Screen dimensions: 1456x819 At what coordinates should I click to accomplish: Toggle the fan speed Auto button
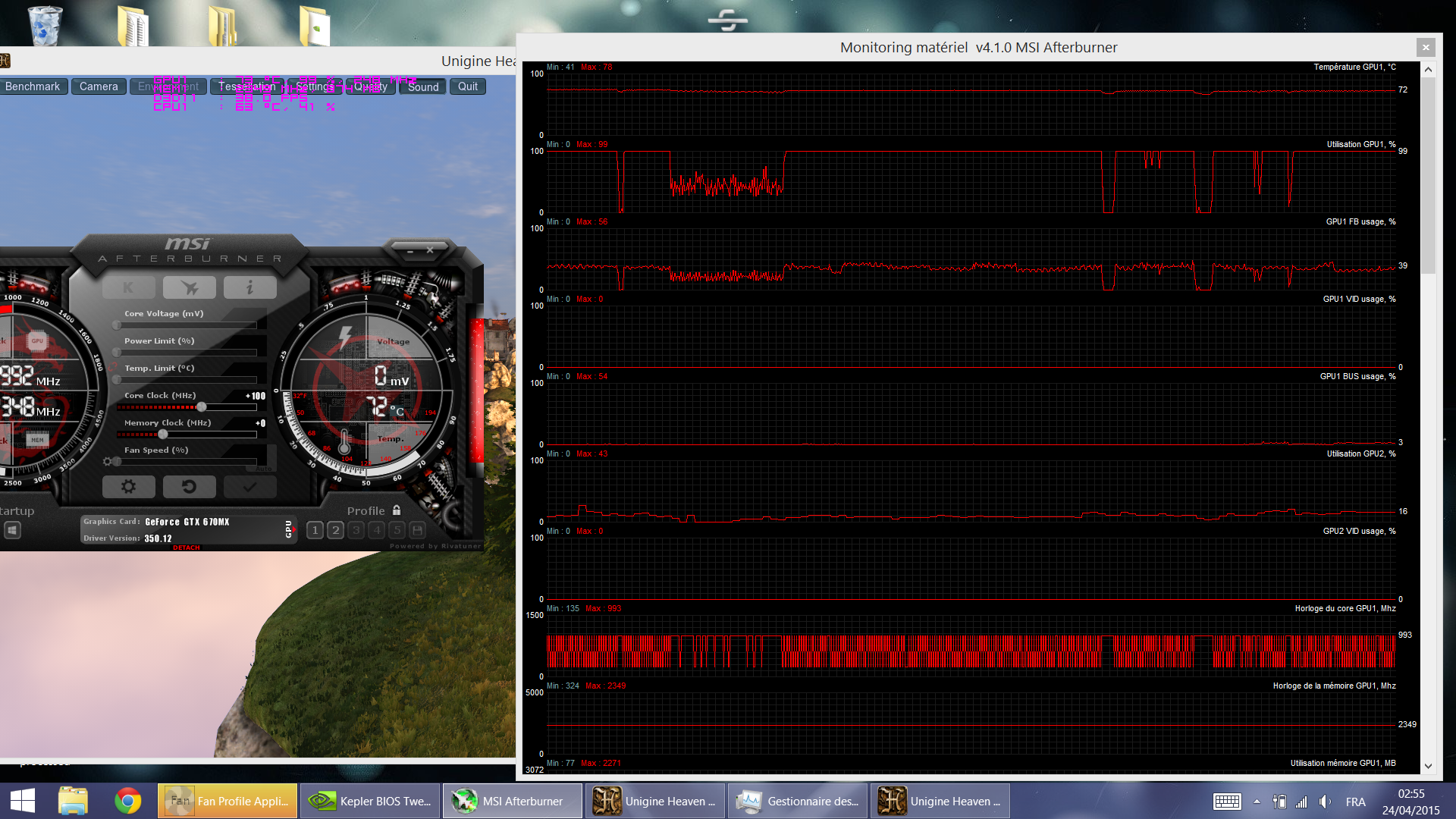click(x=263, y=469)
